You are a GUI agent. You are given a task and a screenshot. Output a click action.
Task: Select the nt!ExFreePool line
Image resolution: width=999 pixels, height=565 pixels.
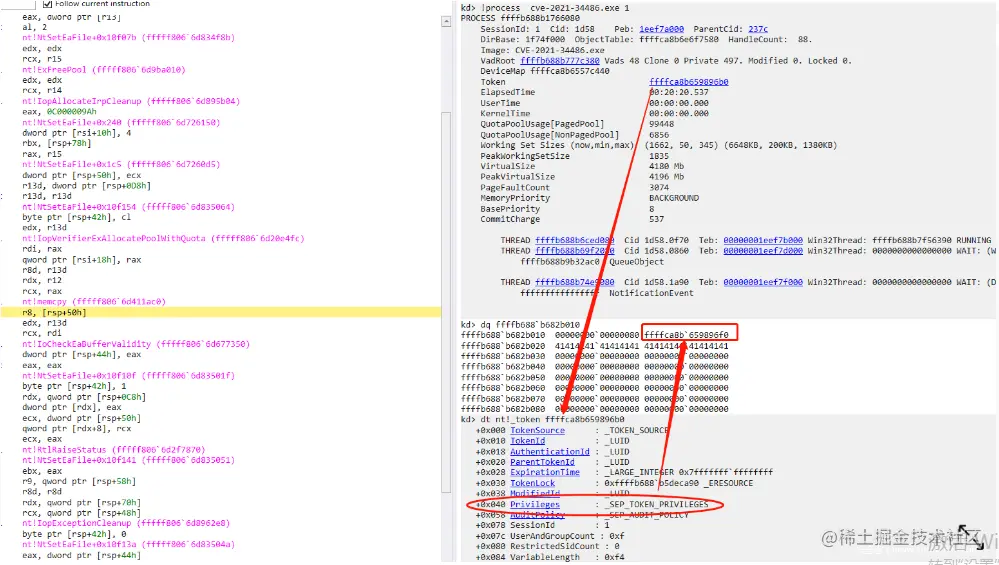pyautogui.click(x=103, y=69)
